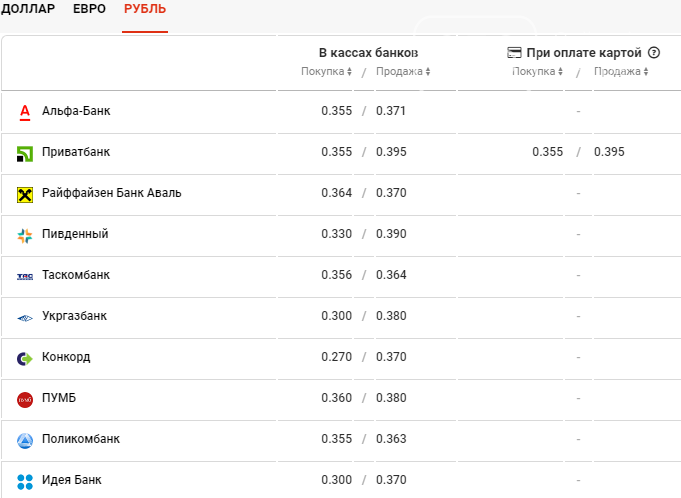Open the Пивденный bank link
This screenshot has height=498, width=681.
tap(75, 234)
